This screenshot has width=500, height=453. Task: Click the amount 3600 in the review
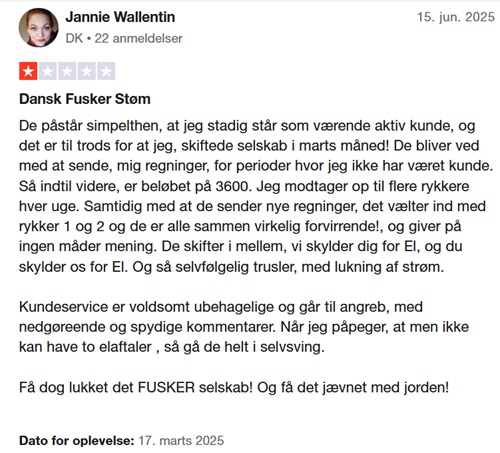pyautogui.click(x=232, y=186)
